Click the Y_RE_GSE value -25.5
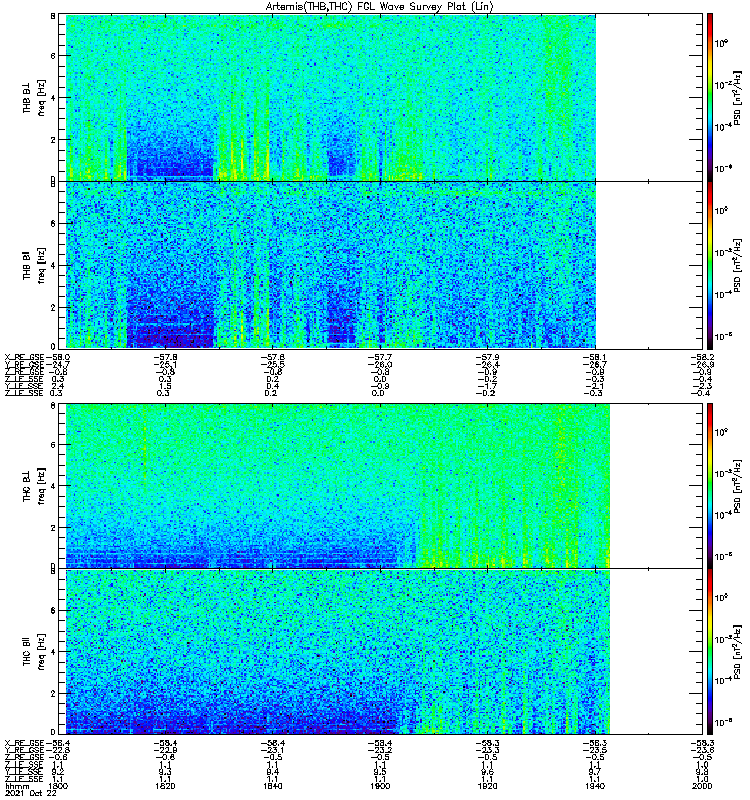The image size is (750, 800). pos(272,365)
